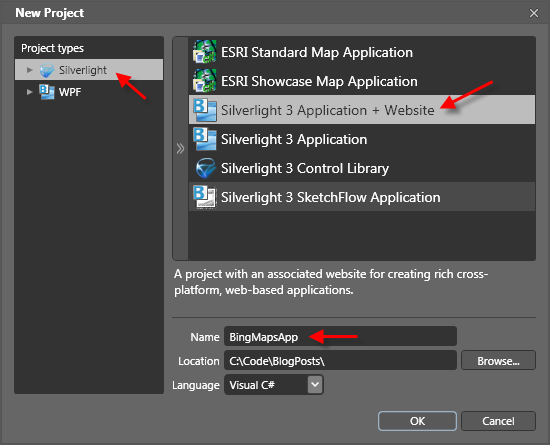Confirm with the OK button
550x445 pixels.
417,421
